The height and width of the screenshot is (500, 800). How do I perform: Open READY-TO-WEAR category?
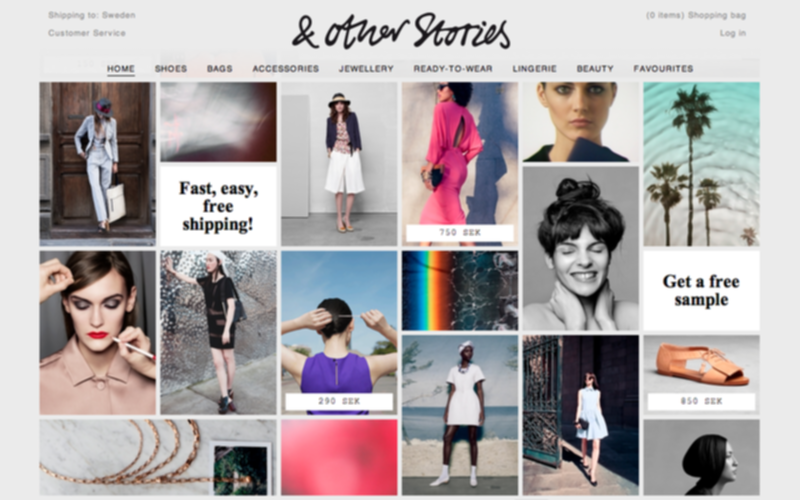click(453, 68)
